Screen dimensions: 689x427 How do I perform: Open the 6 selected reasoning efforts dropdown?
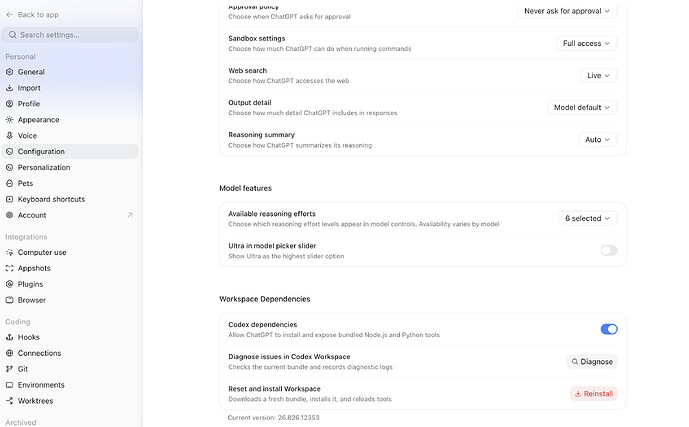pos(587,218)
